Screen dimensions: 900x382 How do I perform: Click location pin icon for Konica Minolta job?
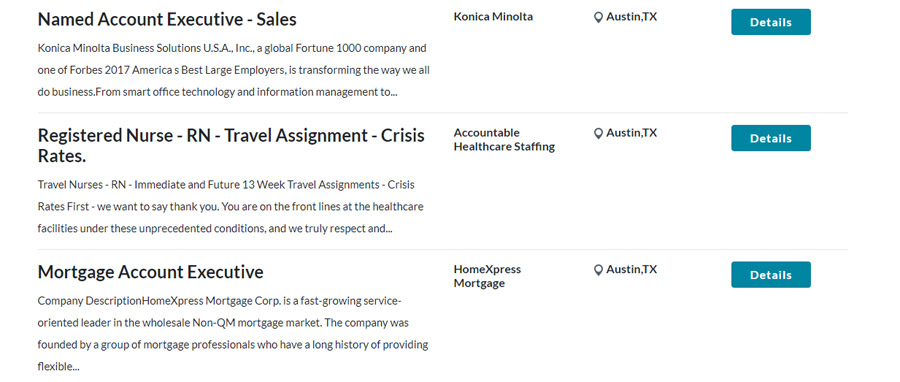[598, 17]
